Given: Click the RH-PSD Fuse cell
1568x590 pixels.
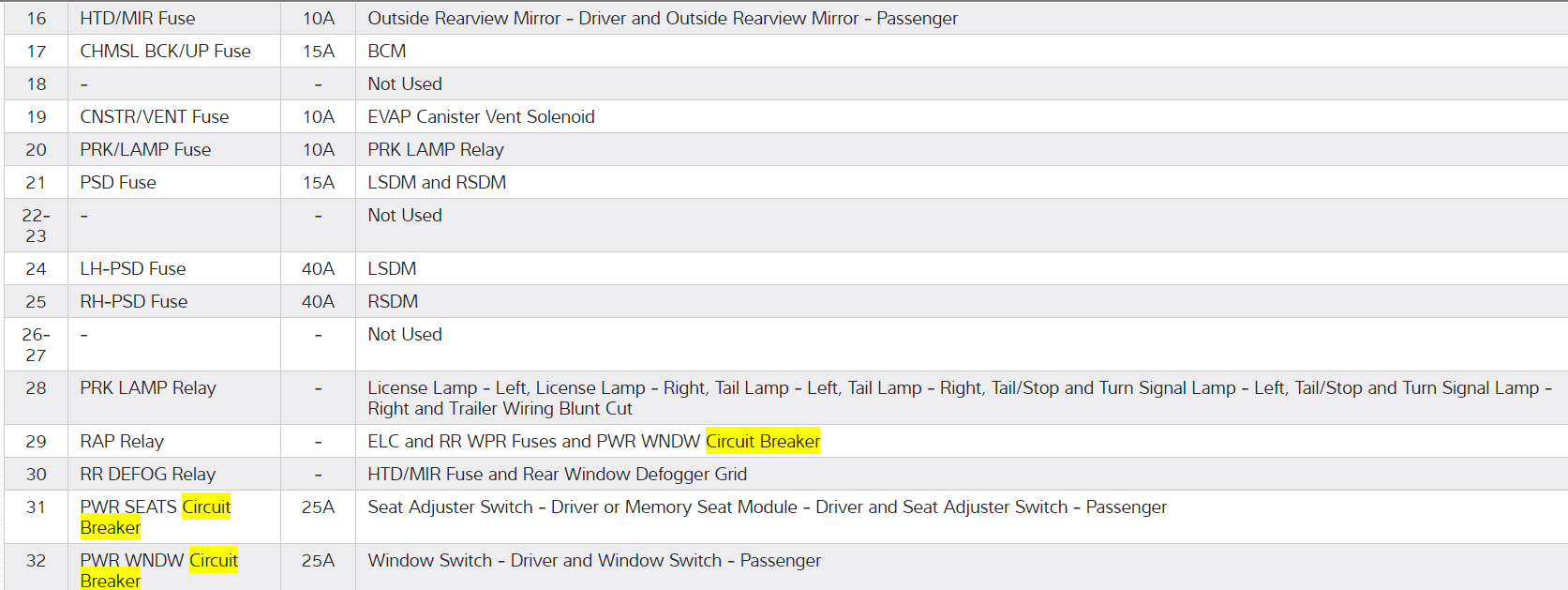Looking at the screenshot, I should [134, 302].
